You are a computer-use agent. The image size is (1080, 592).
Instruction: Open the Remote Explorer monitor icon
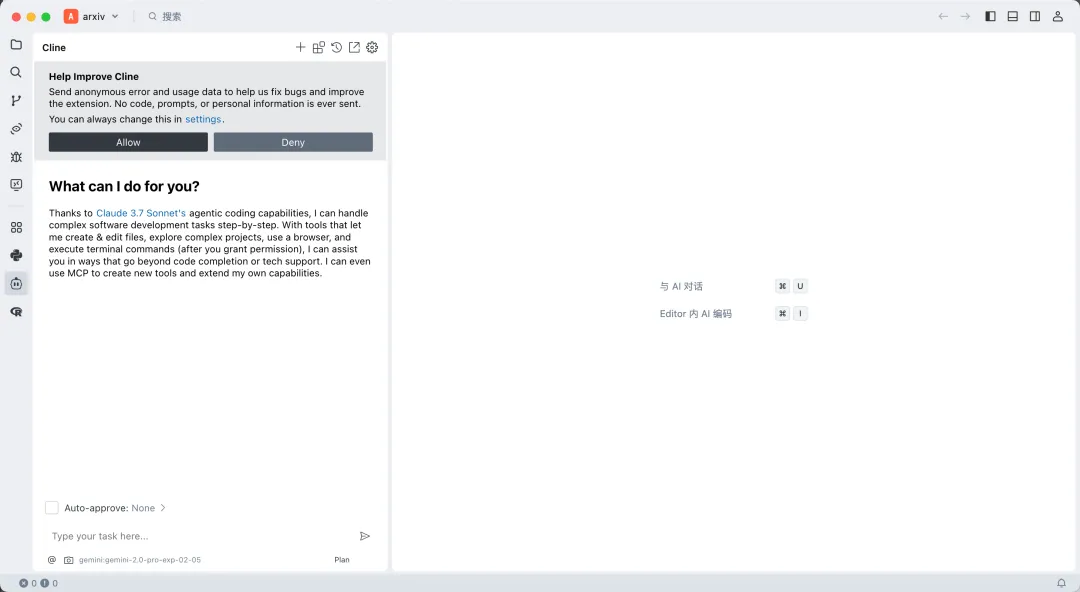click(17, 185)
